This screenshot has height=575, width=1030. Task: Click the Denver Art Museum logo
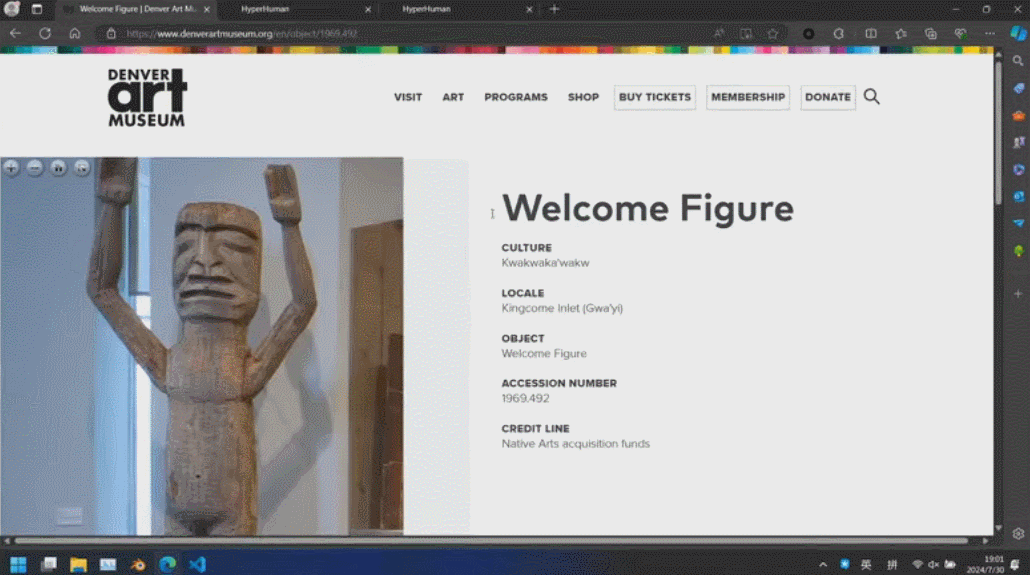click(147, 97)
